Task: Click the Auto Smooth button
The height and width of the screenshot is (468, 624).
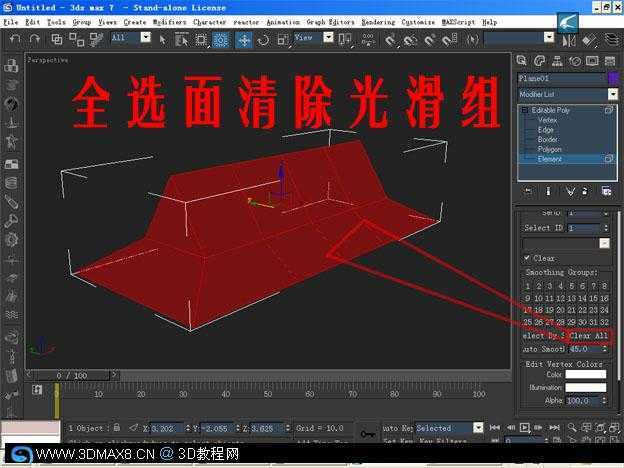Action: [543, 349]
